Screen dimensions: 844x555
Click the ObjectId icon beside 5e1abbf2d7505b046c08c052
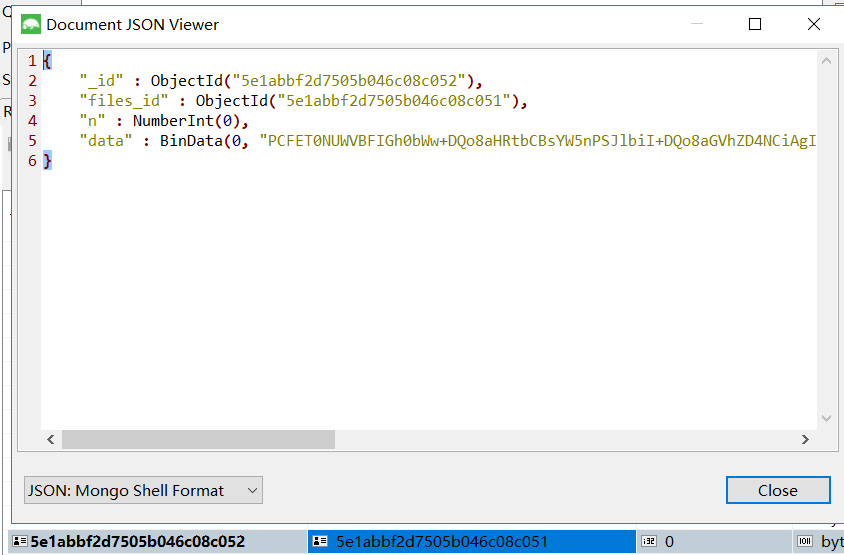(20, 541)
